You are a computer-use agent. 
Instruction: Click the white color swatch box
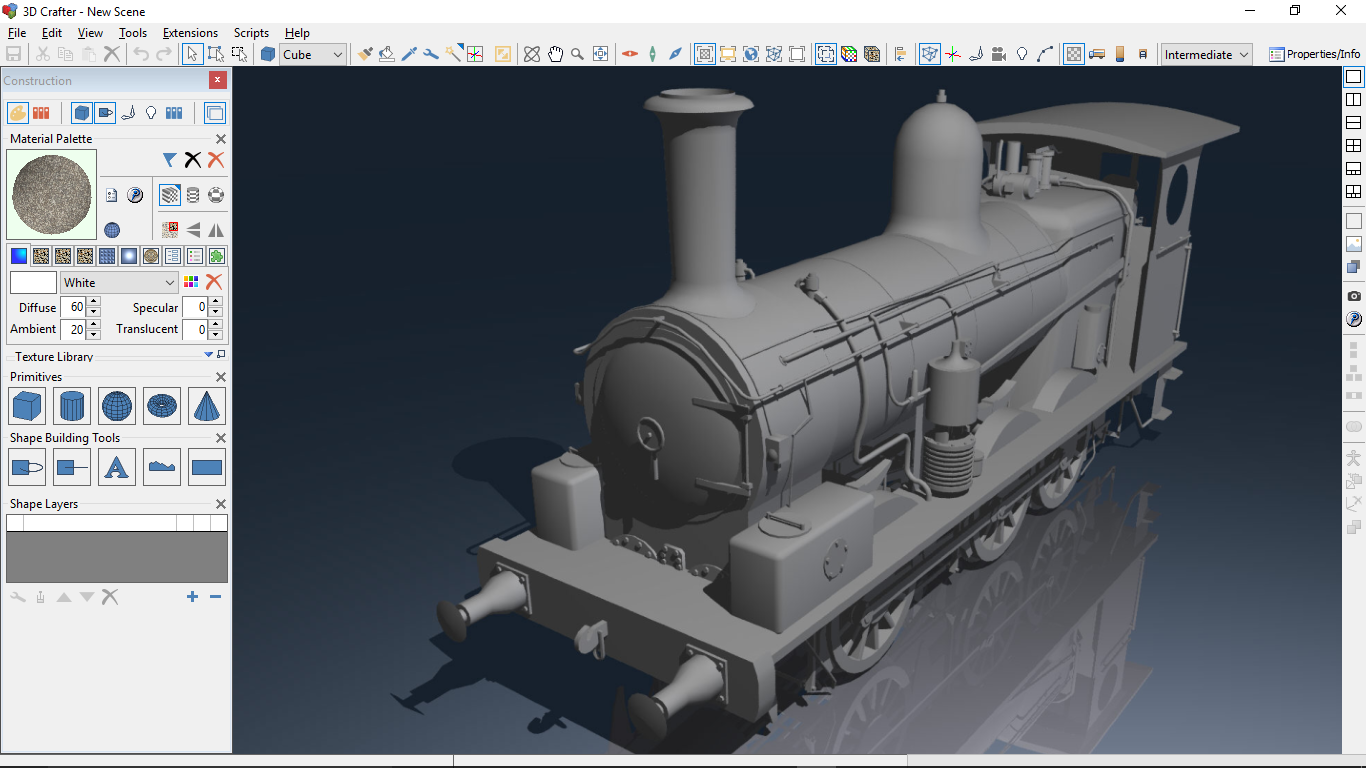[33, 283]
